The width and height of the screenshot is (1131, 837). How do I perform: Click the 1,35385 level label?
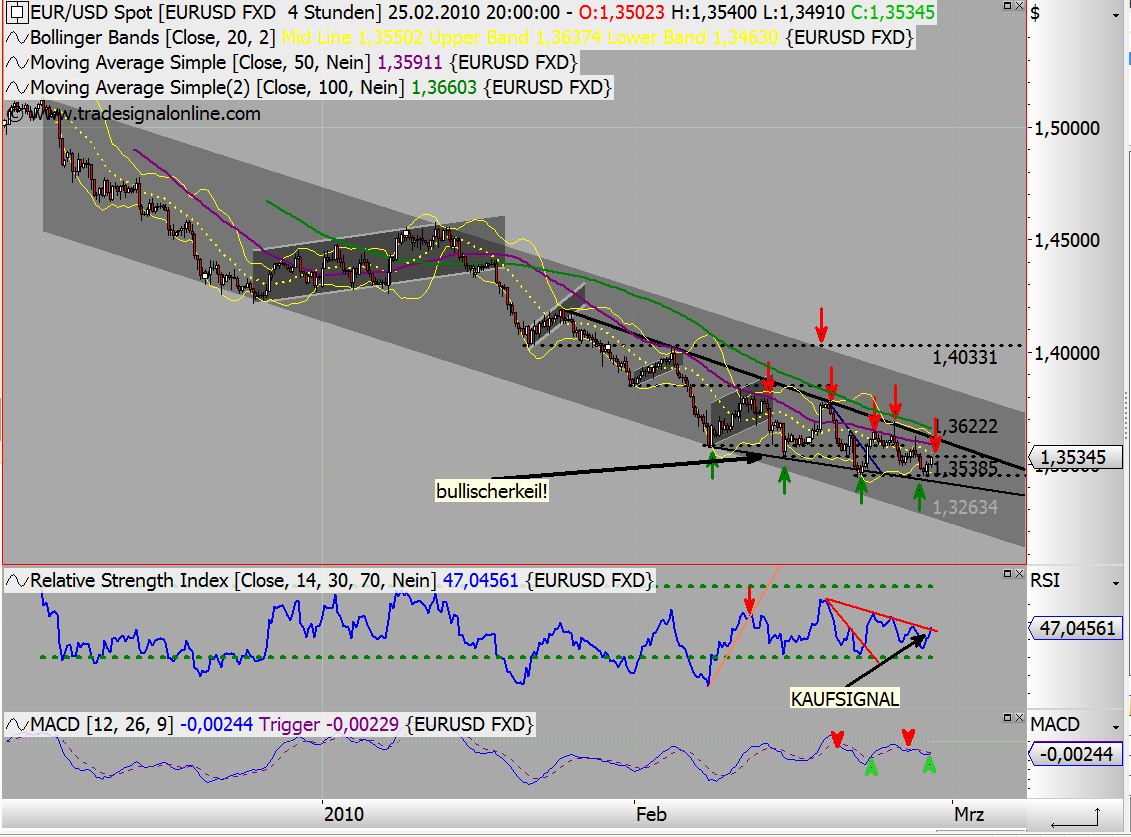click(966, 469)
